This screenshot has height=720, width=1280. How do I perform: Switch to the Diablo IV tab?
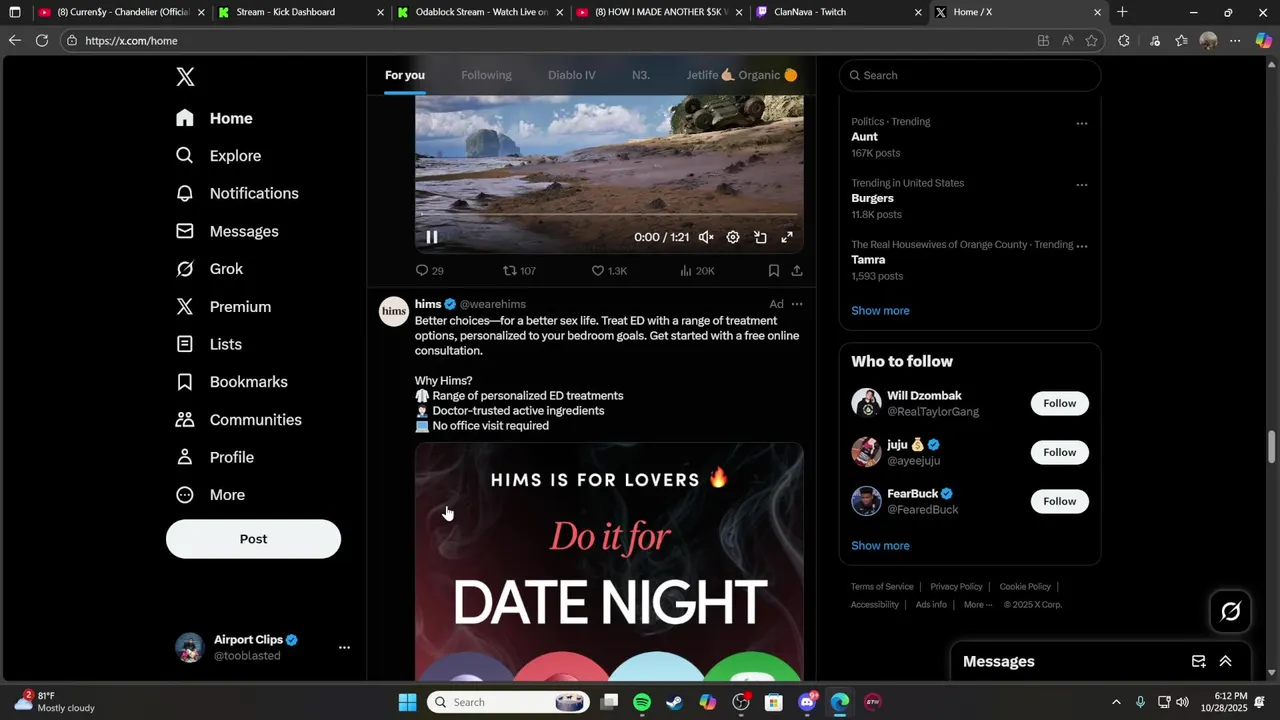pos(571,75)
